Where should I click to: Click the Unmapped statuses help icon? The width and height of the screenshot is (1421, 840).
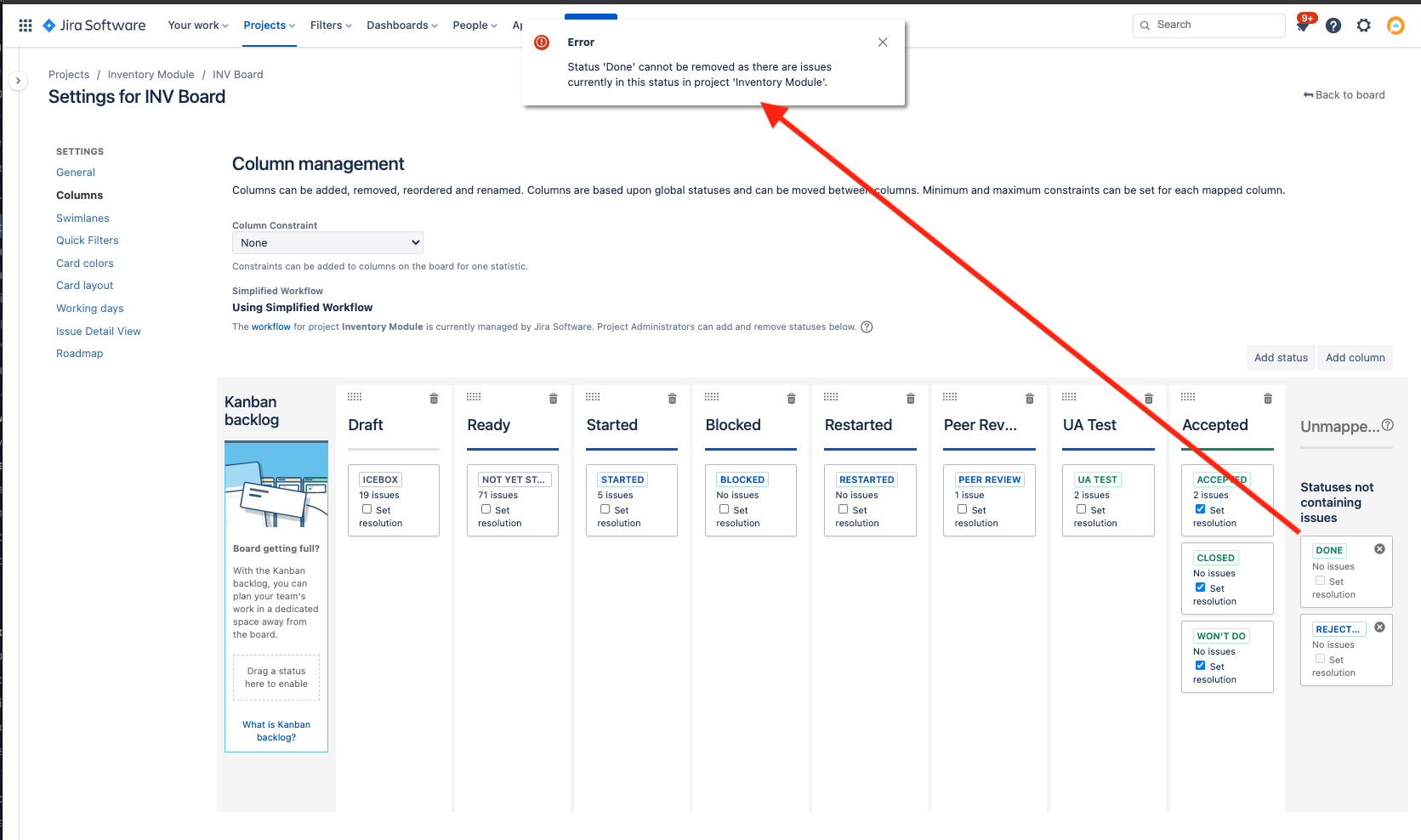(1387, 424)
